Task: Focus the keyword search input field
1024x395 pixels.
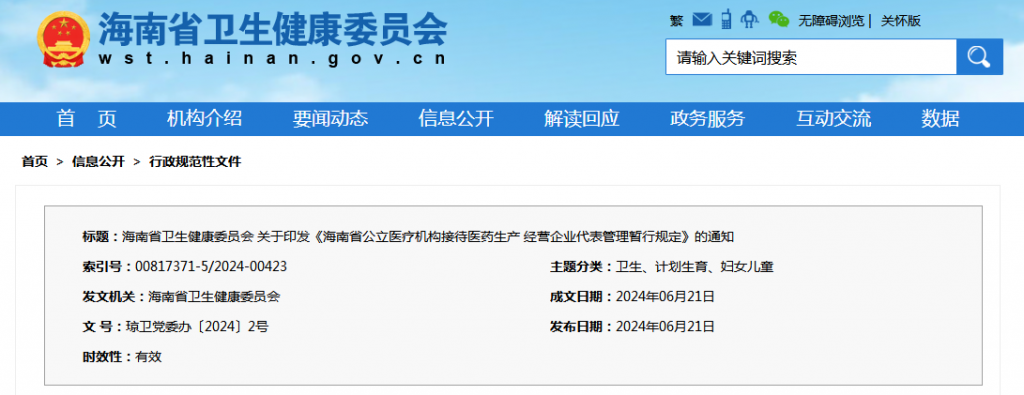Action: [x=811, y=57]
